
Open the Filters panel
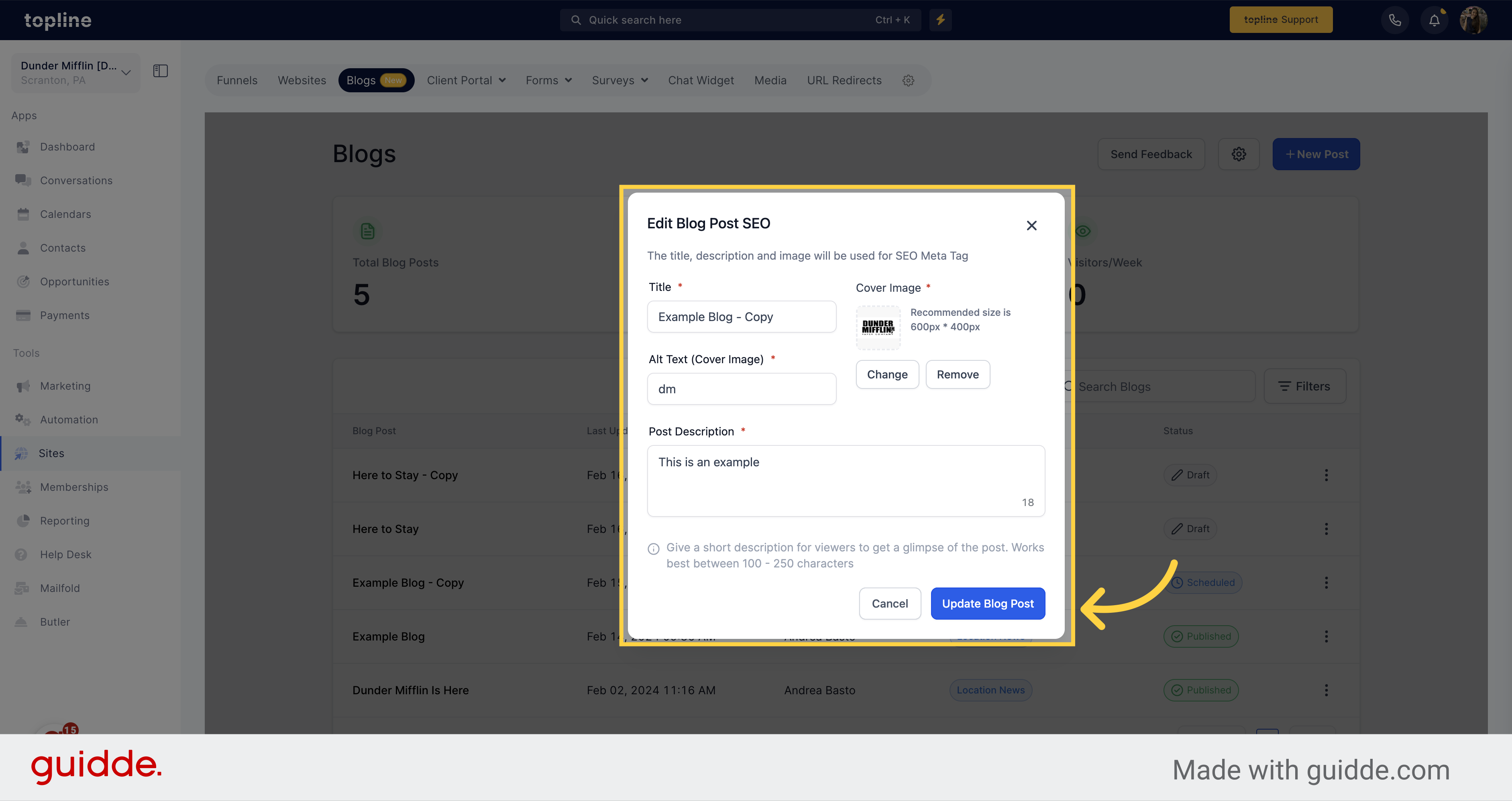[1305, 386]
